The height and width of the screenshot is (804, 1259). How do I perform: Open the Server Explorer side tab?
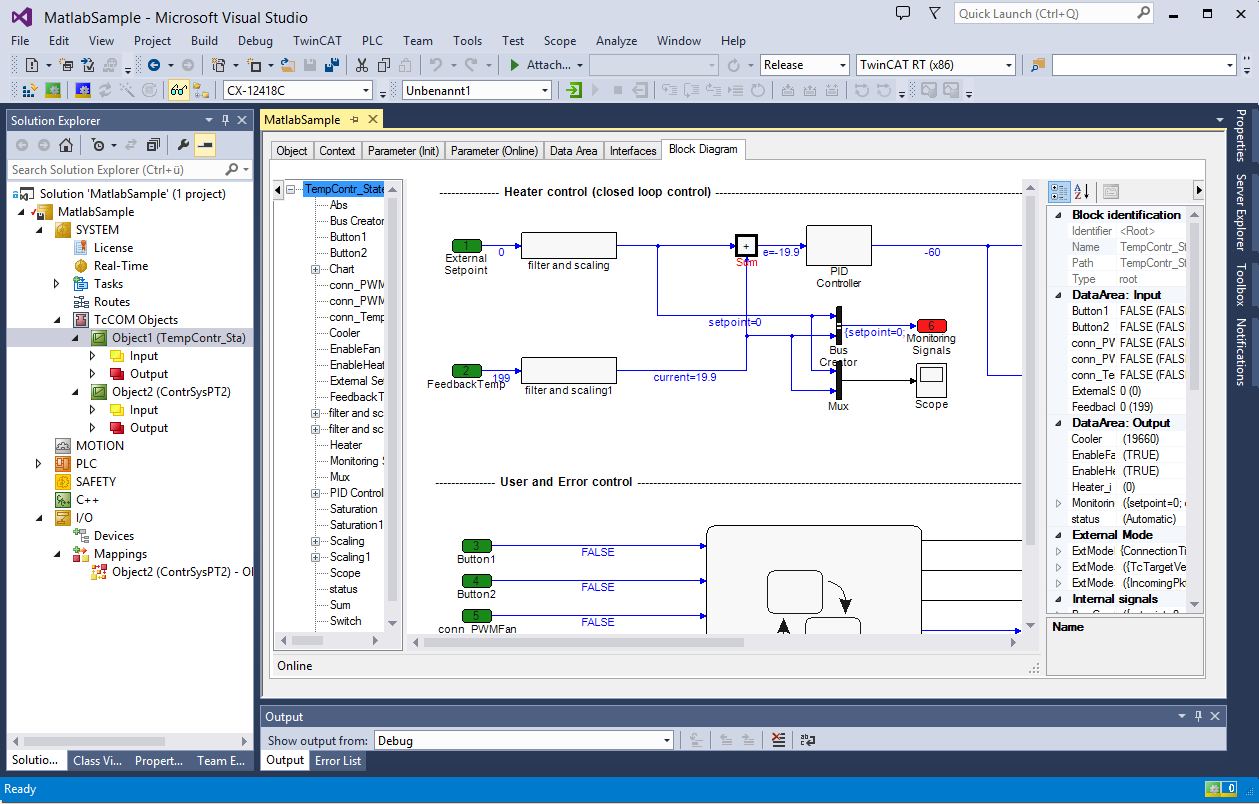[1241, 212]
